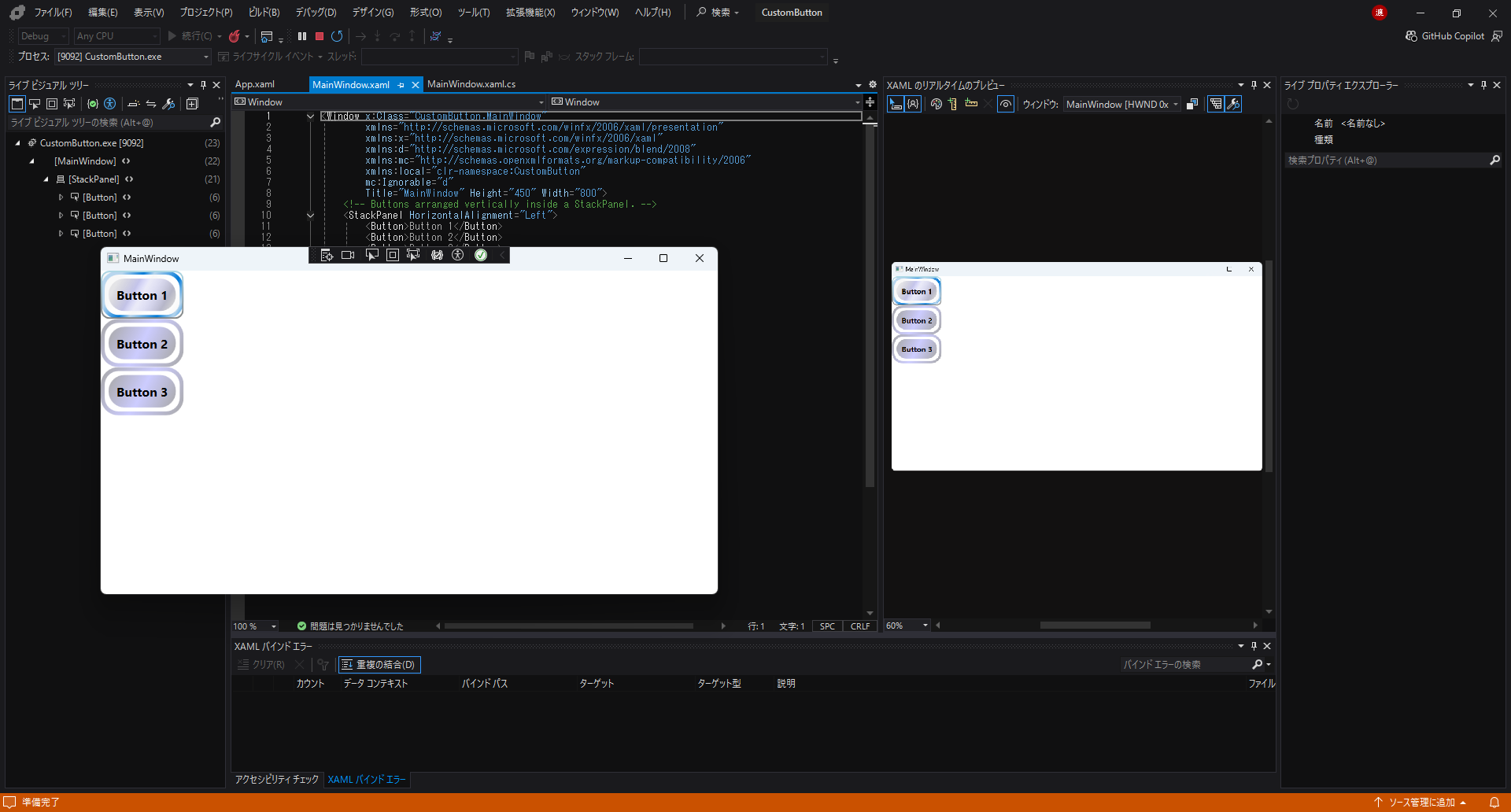Click the wrench icon in Live Visual Tree toolbar
Viewport: 1511px width, 812px height.
pos(168,104)
